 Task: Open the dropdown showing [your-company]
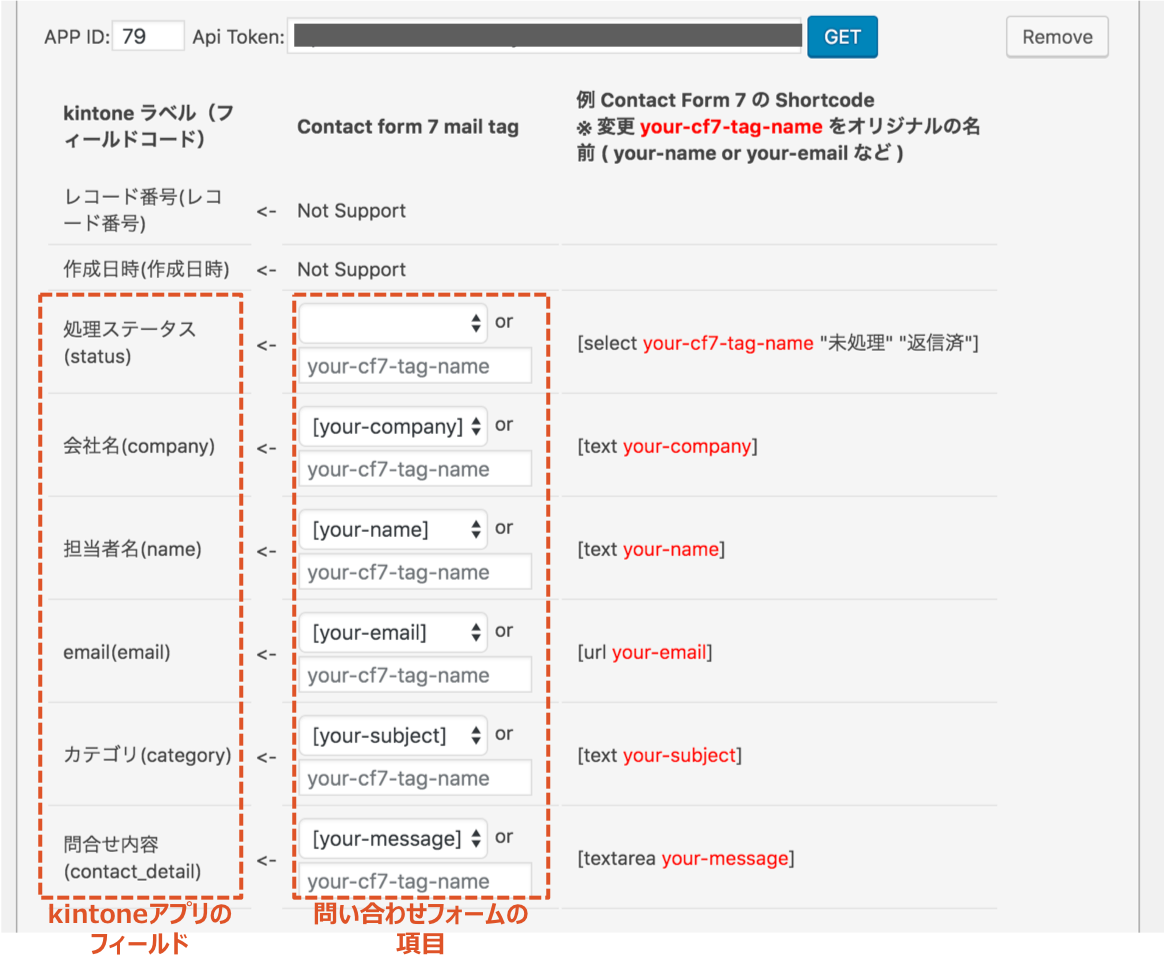[392, 425]
